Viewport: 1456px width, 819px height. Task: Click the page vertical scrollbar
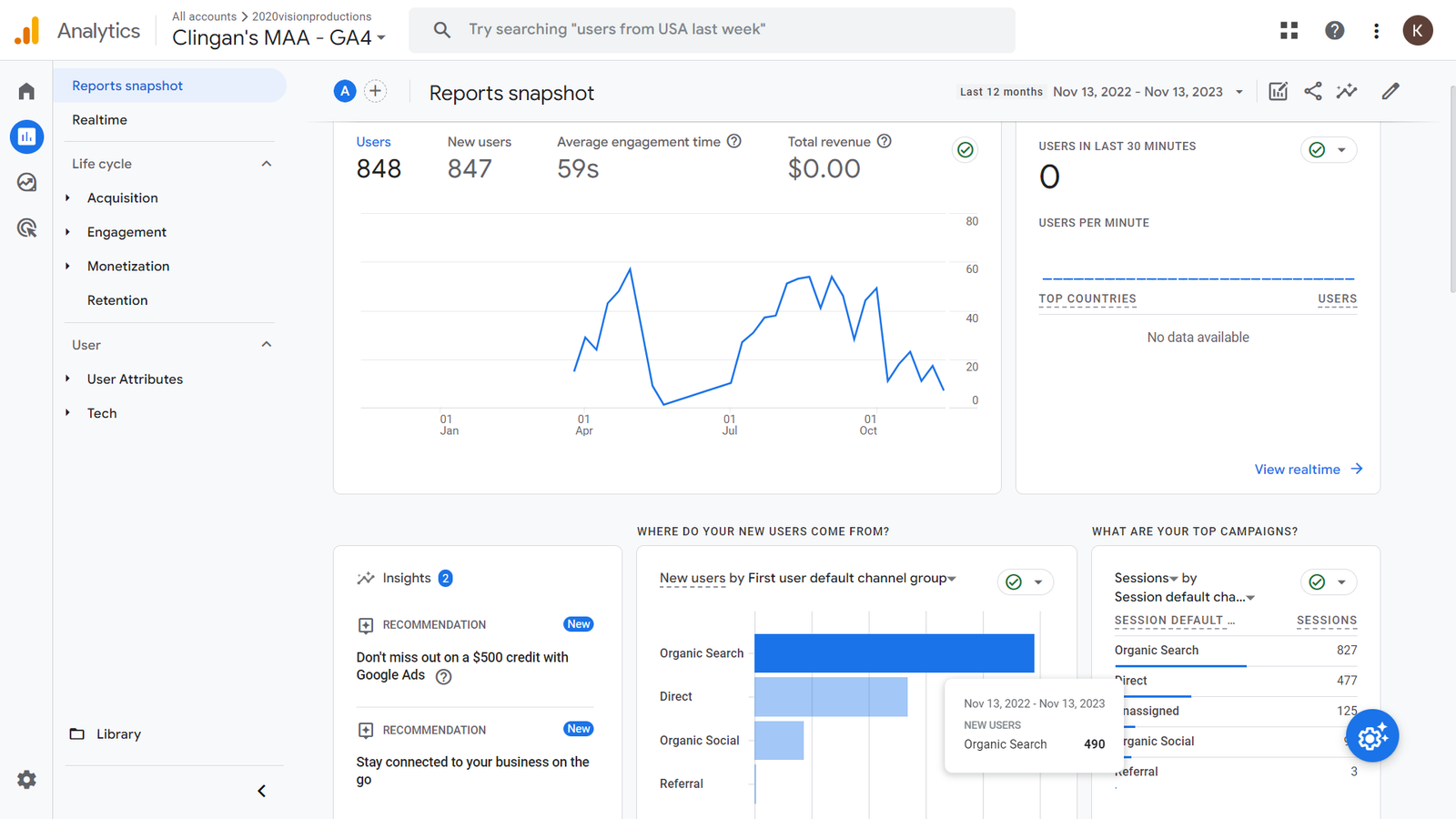tap(1452, 191)
